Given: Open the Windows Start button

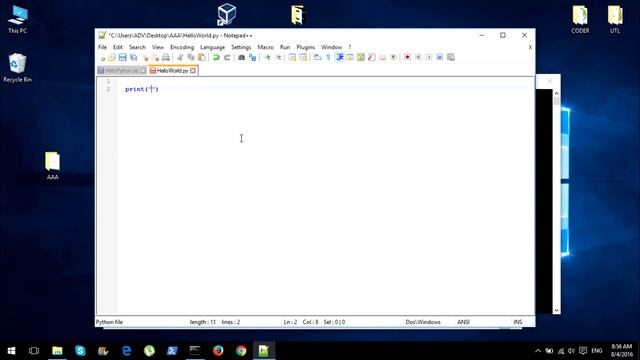Looking at the screenshot, I should pos(11,351).
